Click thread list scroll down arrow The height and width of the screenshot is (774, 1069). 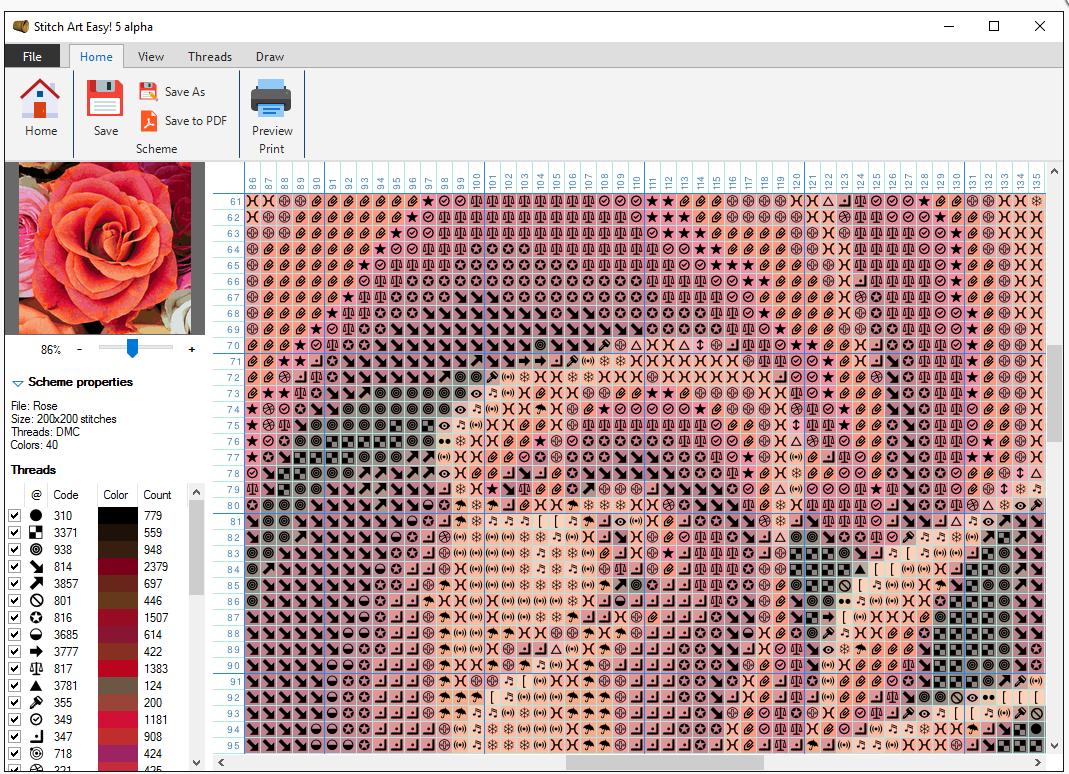point(196,763)
